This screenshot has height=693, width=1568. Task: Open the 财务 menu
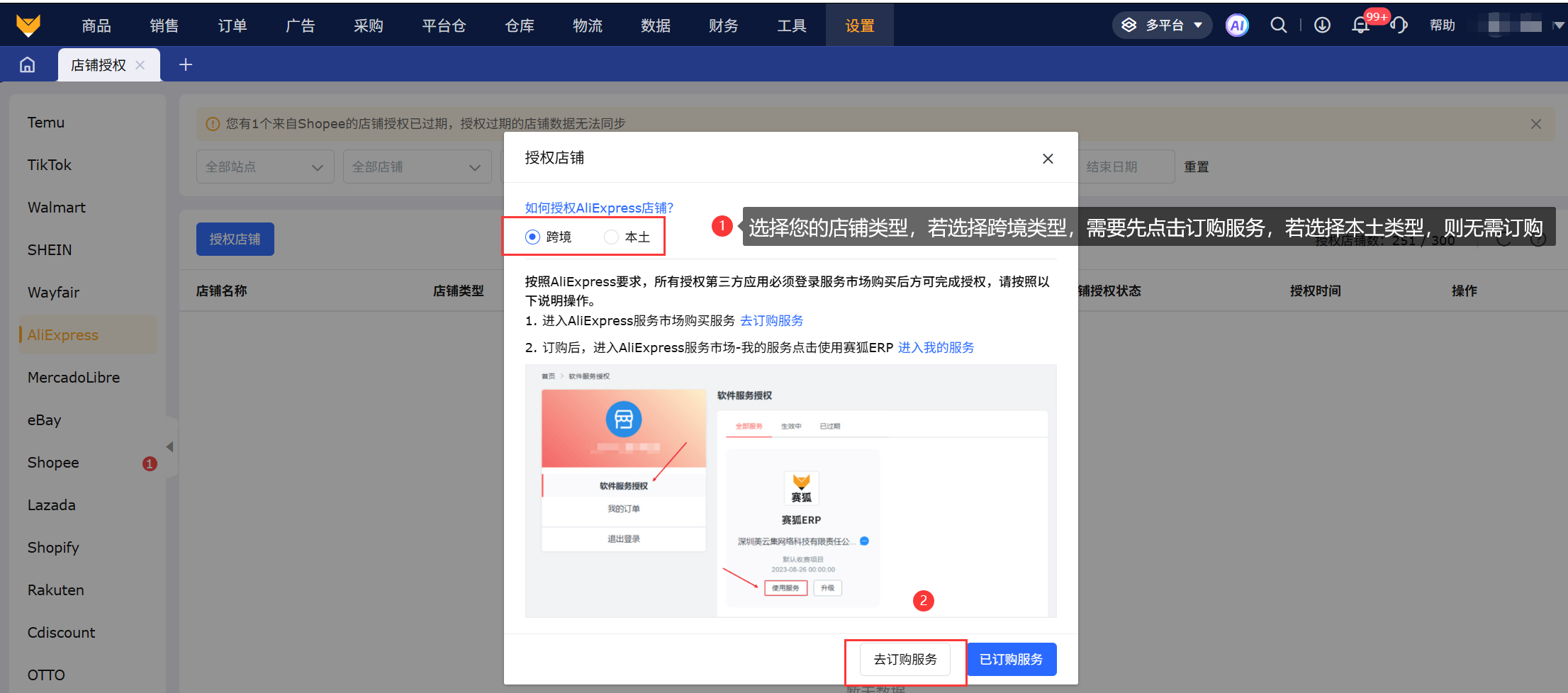(x=724, y=26)
